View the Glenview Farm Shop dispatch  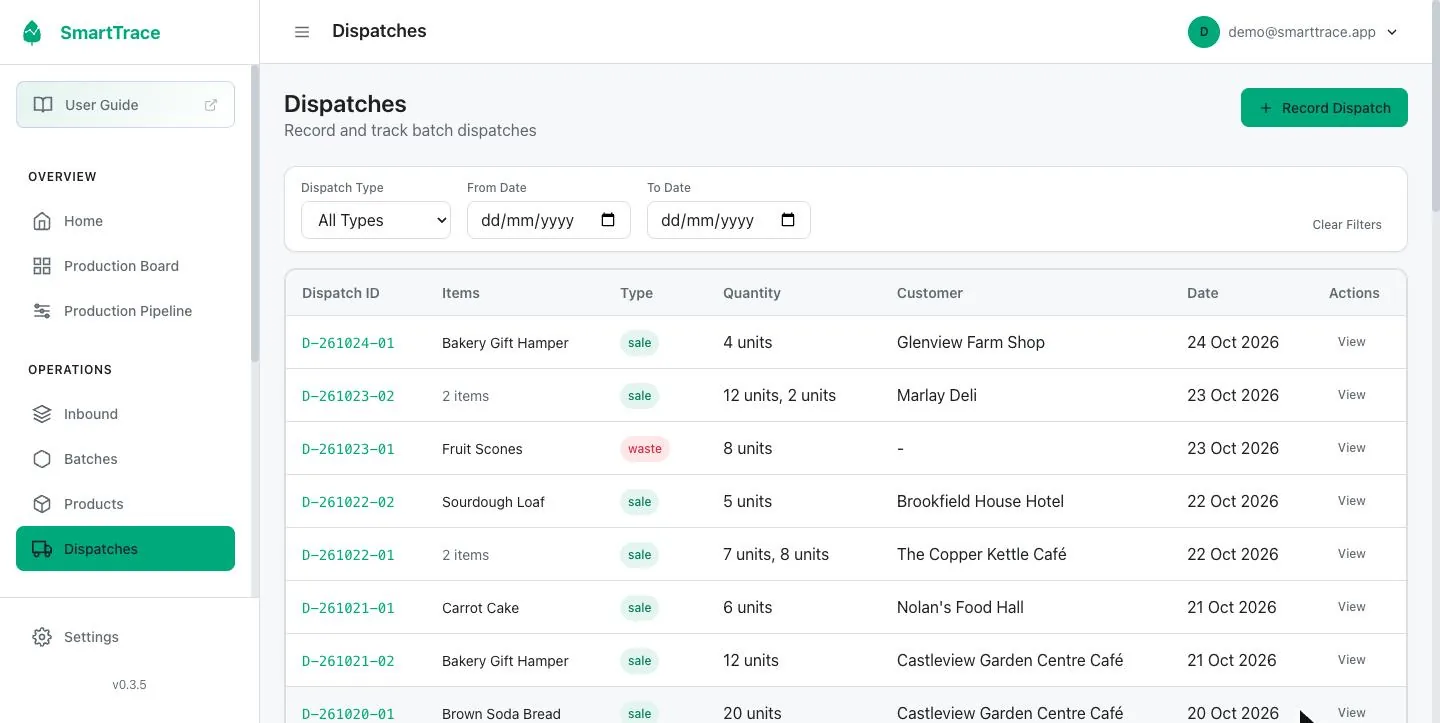pos(1351,342)
